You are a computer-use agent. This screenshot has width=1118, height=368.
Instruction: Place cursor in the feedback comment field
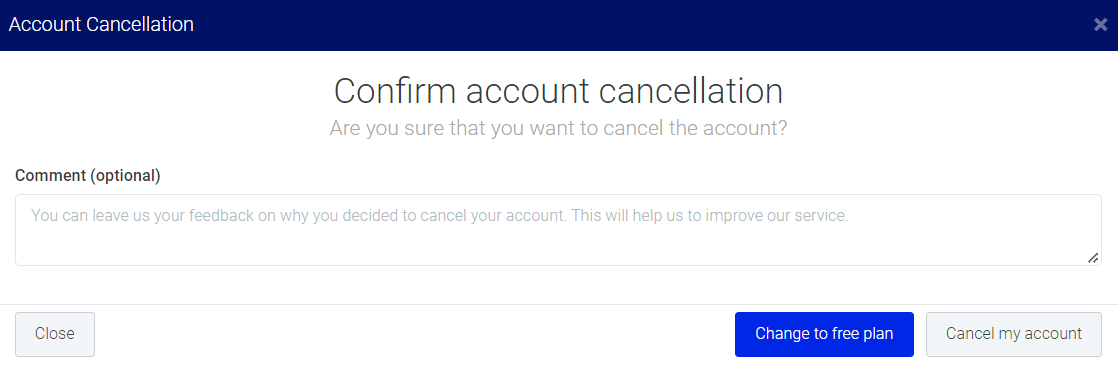[558, 230]
